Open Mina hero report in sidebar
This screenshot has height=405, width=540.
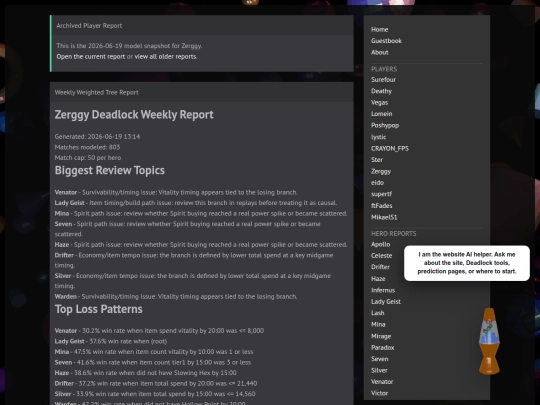(x=378, y=324)
